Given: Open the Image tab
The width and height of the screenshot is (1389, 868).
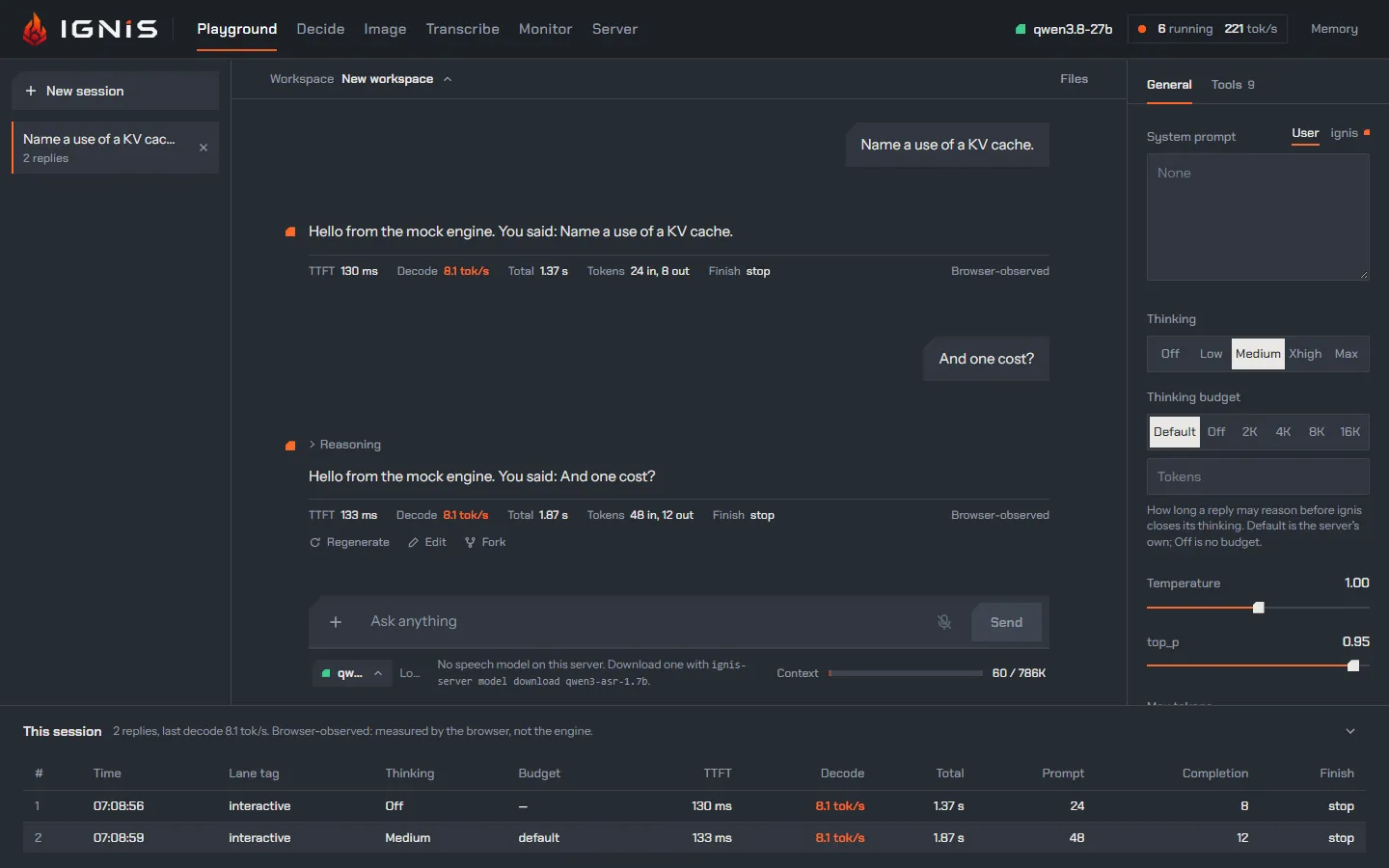Looking at the screenshot, I should pyautogui.click(x=385, y=29).
